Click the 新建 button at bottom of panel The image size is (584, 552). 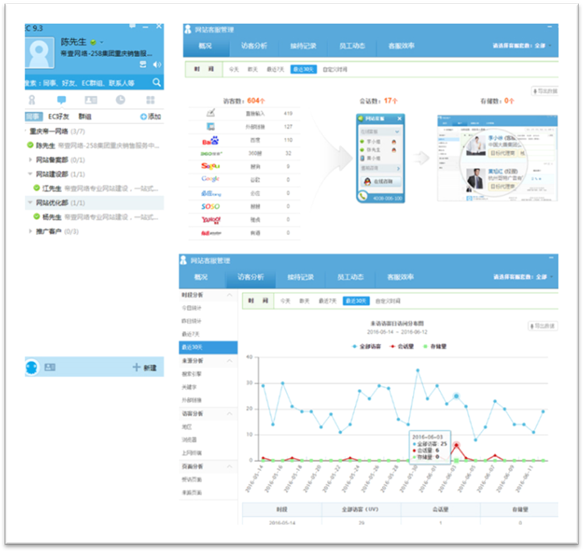(x=145, y=368)
